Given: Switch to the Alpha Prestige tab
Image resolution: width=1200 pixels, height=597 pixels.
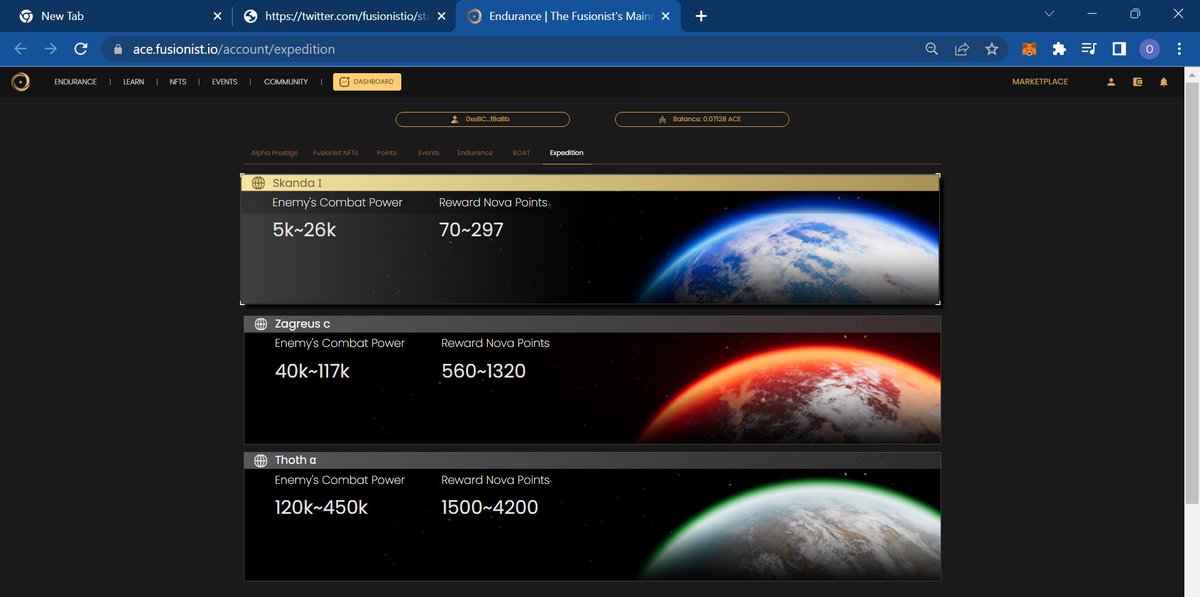Looking at the screenshot, I should (x=274, y=153).
